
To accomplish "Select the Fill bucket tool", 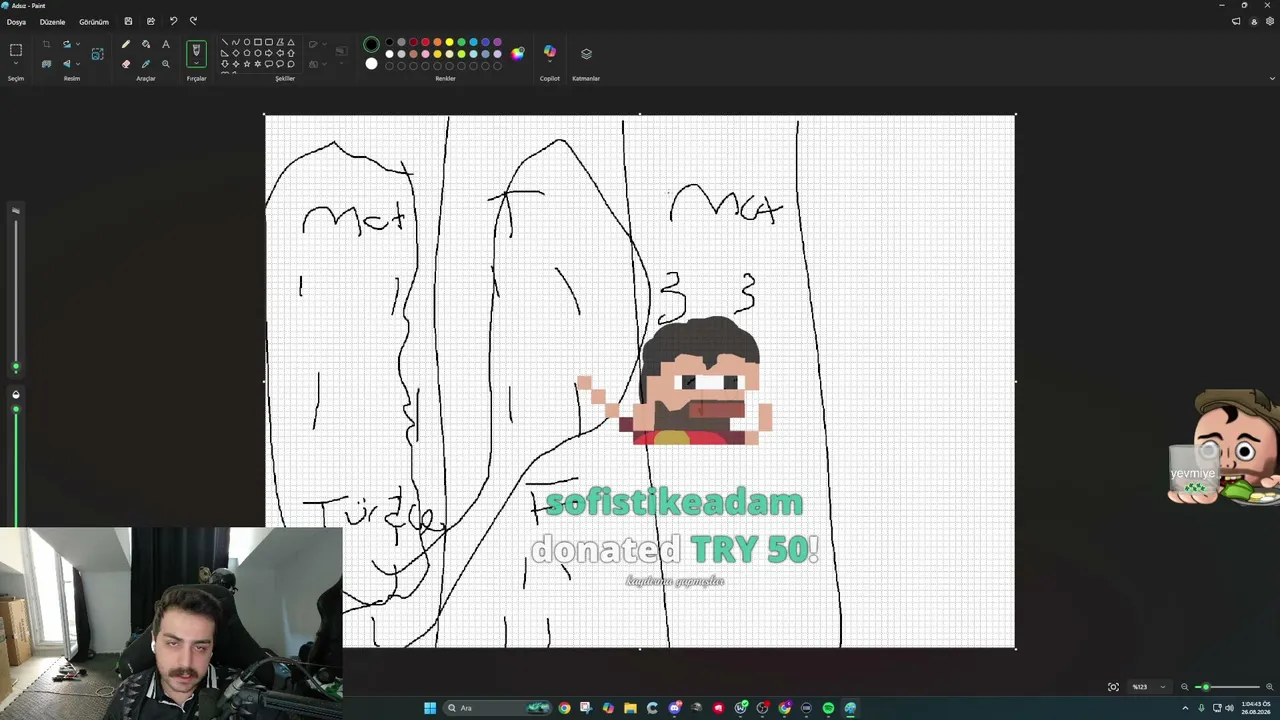I will [x=146, y=44].
